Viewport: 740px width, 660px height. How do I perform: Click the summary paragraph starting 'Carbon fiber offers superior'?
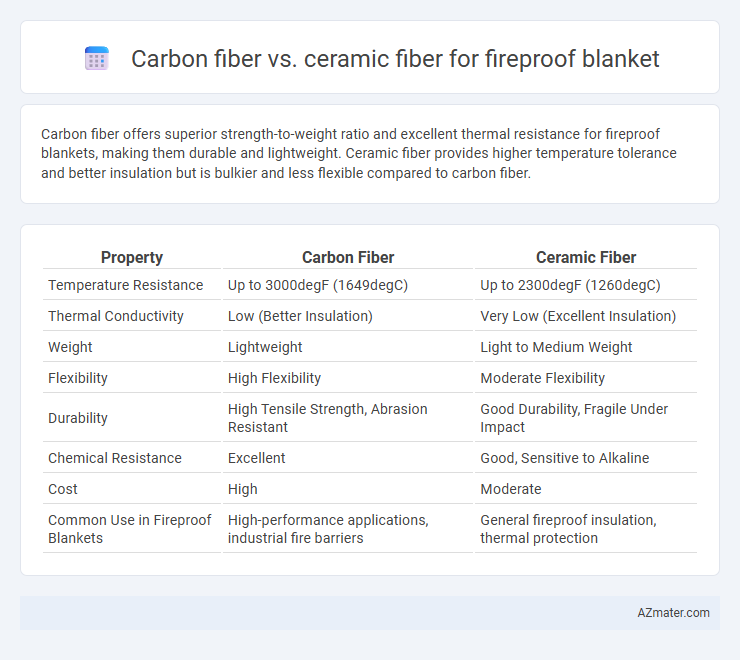(x=359, y=153)
